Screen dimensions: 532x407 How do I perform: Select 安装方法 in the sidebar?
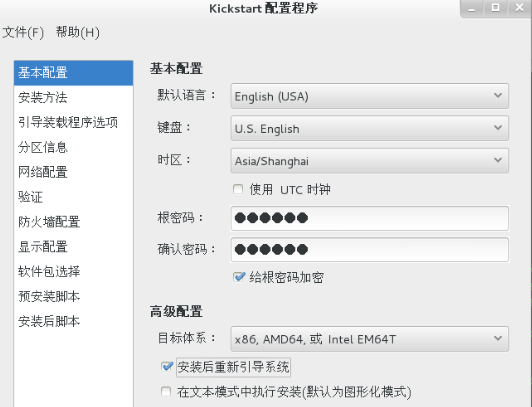coord(73,98)
